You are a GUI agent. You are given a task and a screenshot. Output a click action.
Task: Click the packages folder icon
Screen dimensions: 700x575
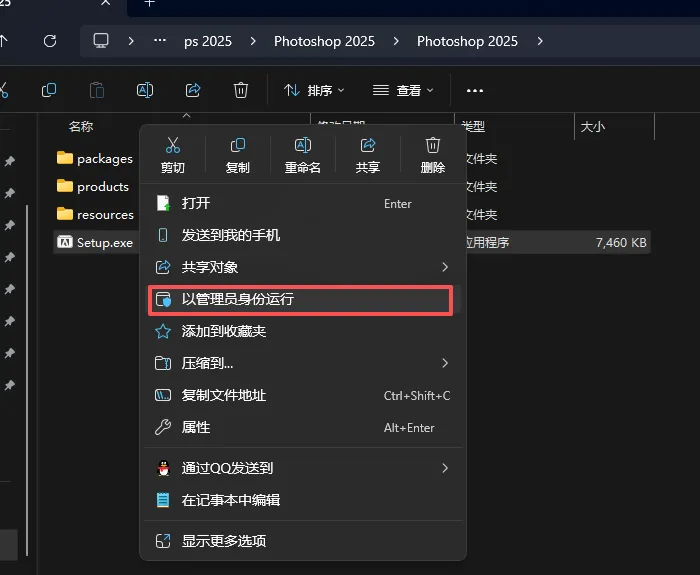click(65, 158)
